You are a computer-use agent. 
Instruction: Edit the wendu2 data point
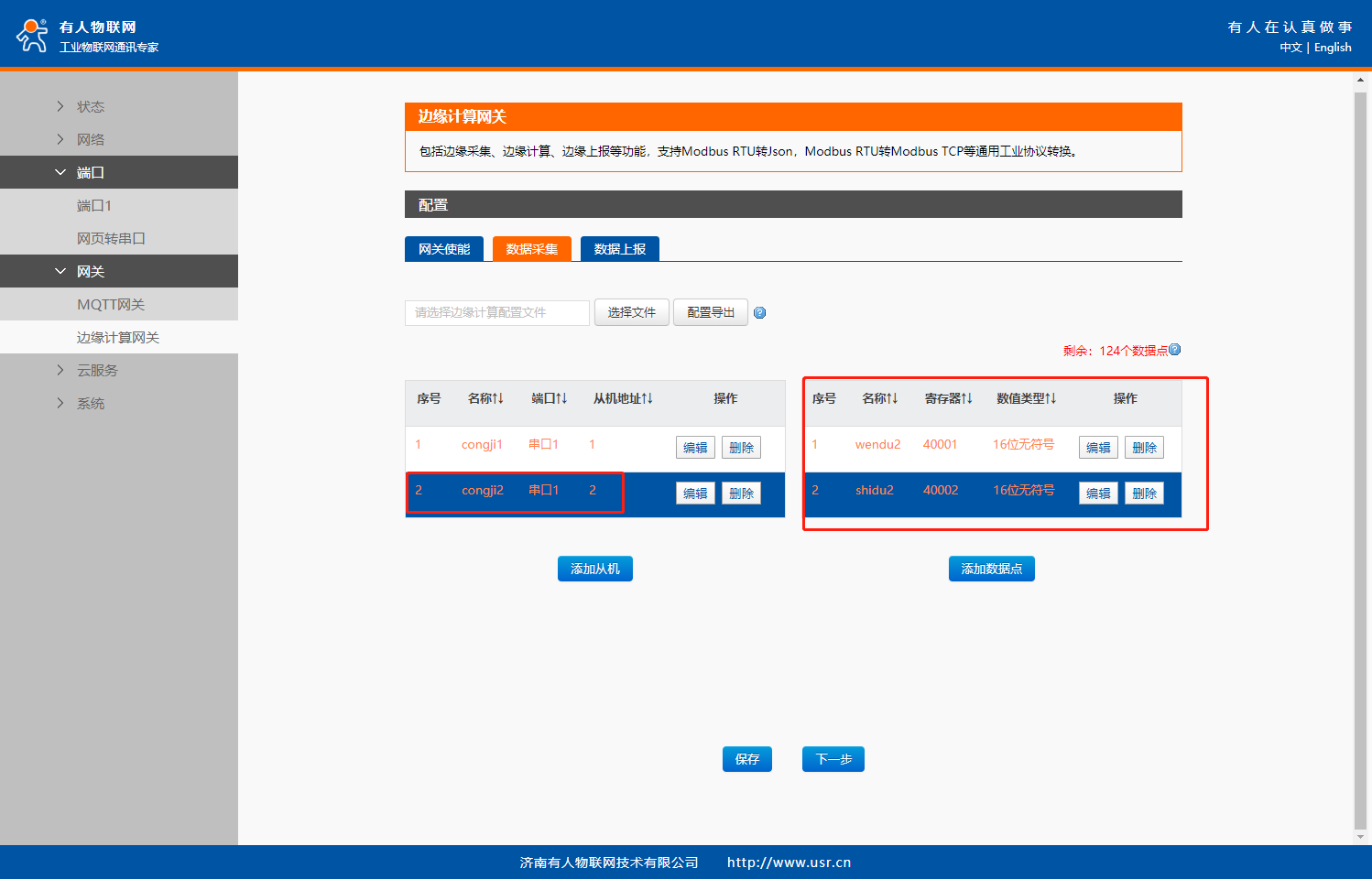1098,448
